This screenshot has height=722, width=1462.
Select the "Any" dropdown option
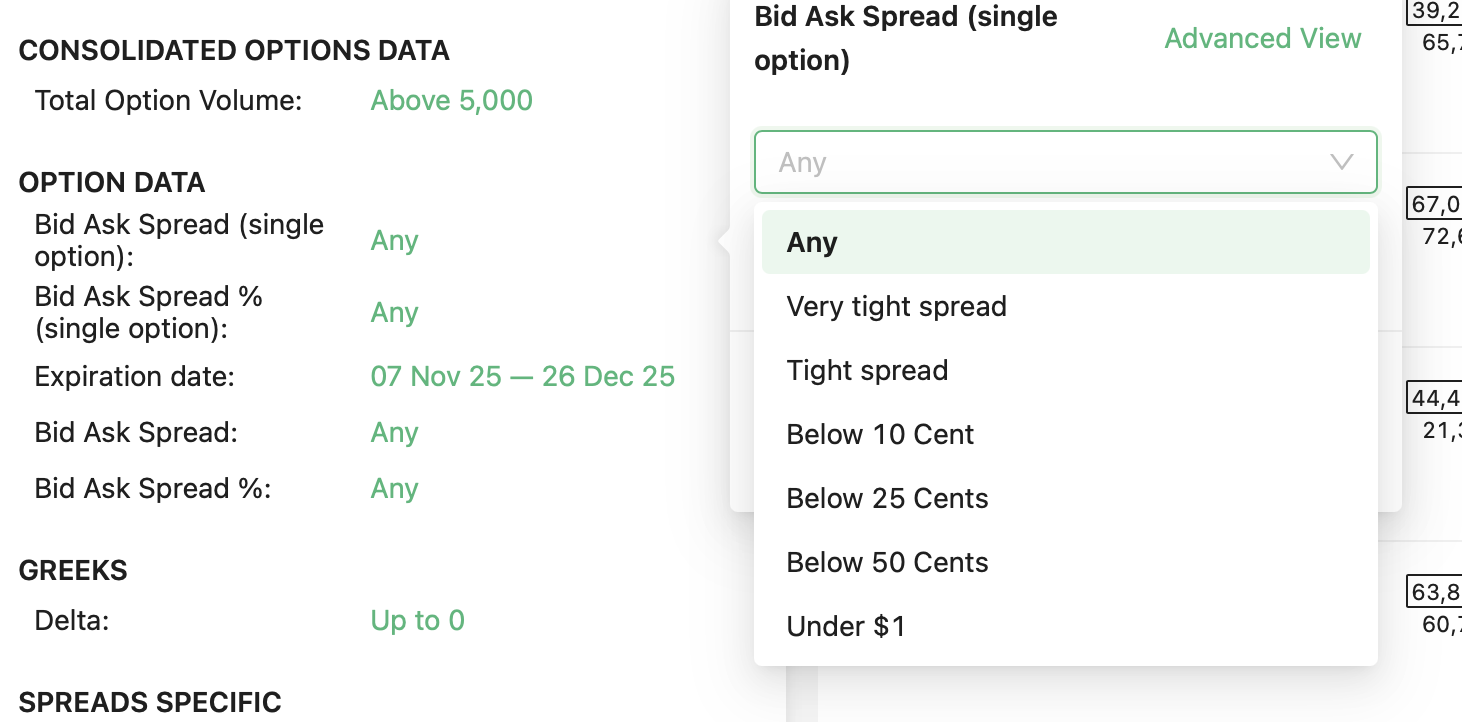point(812,242)
